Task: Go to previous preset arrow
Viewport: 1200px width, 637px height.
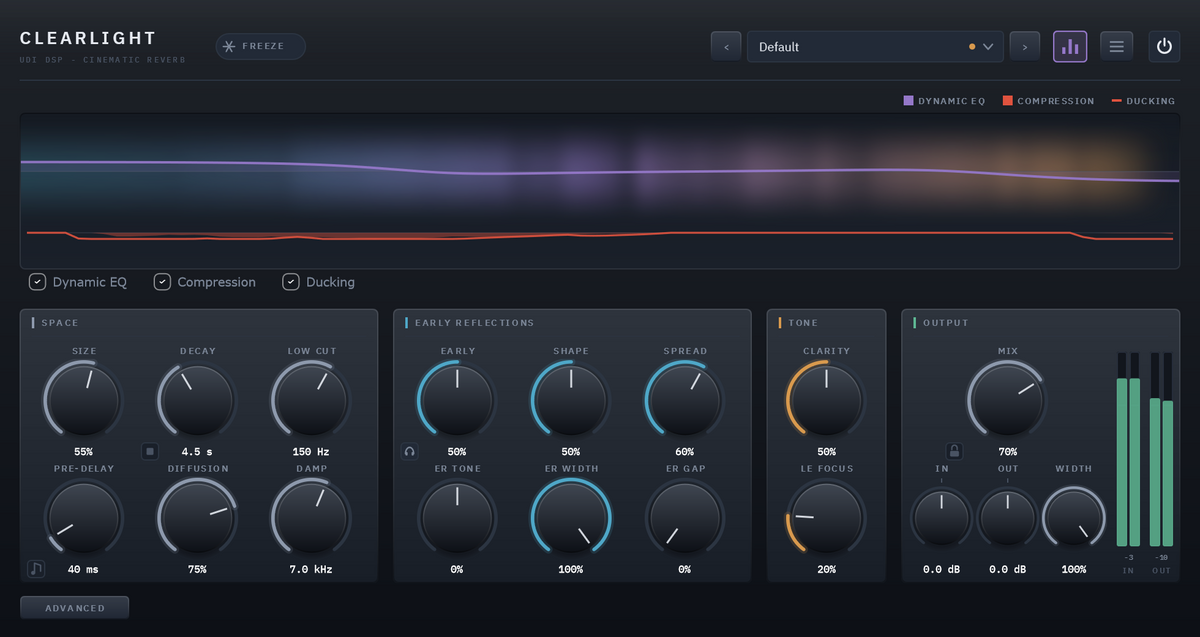Action: (726, 46)
